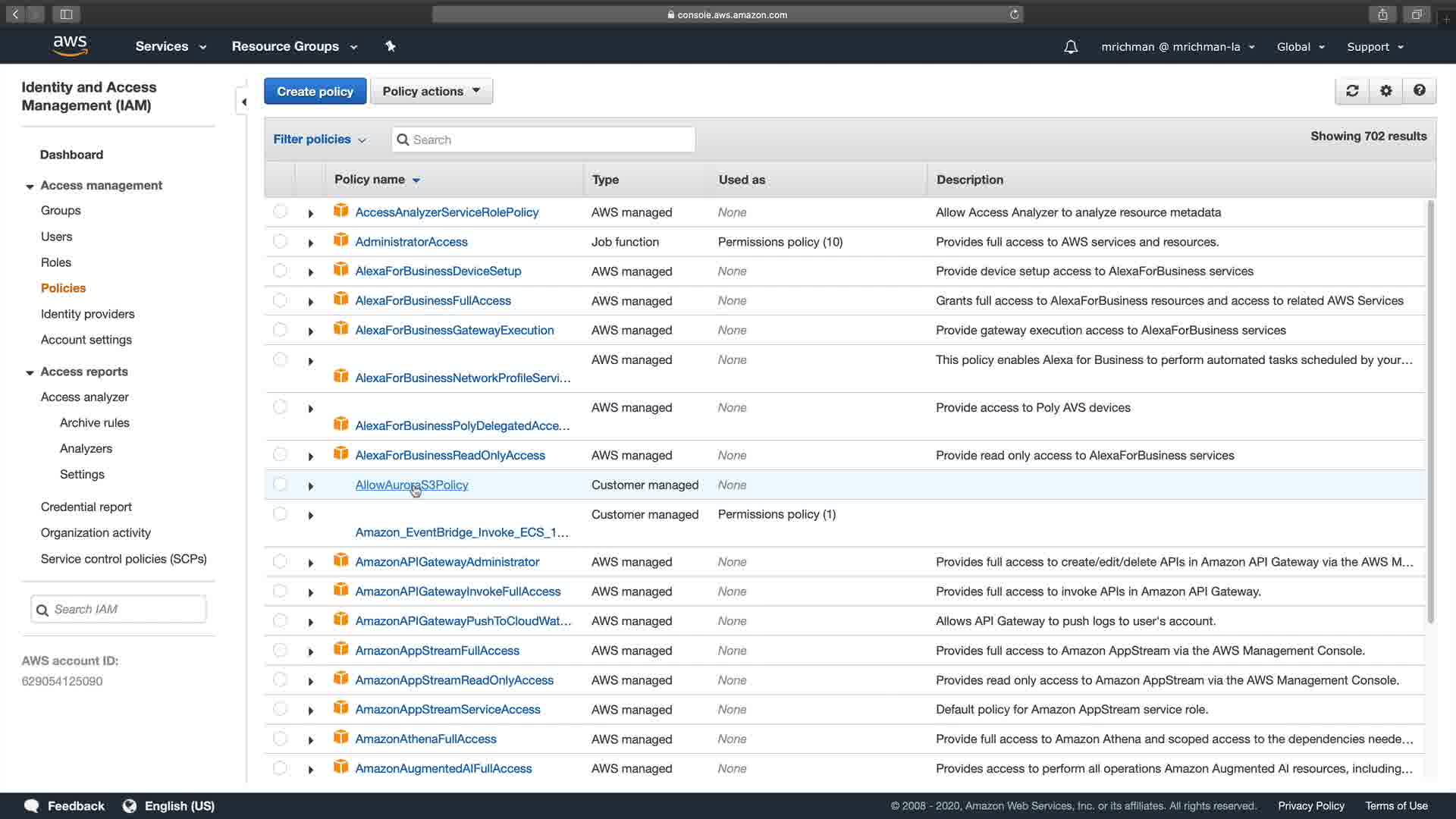1456x819 pixels.
Task: Click the policy list vertical scrollbar
Action: click(1431, 409)
